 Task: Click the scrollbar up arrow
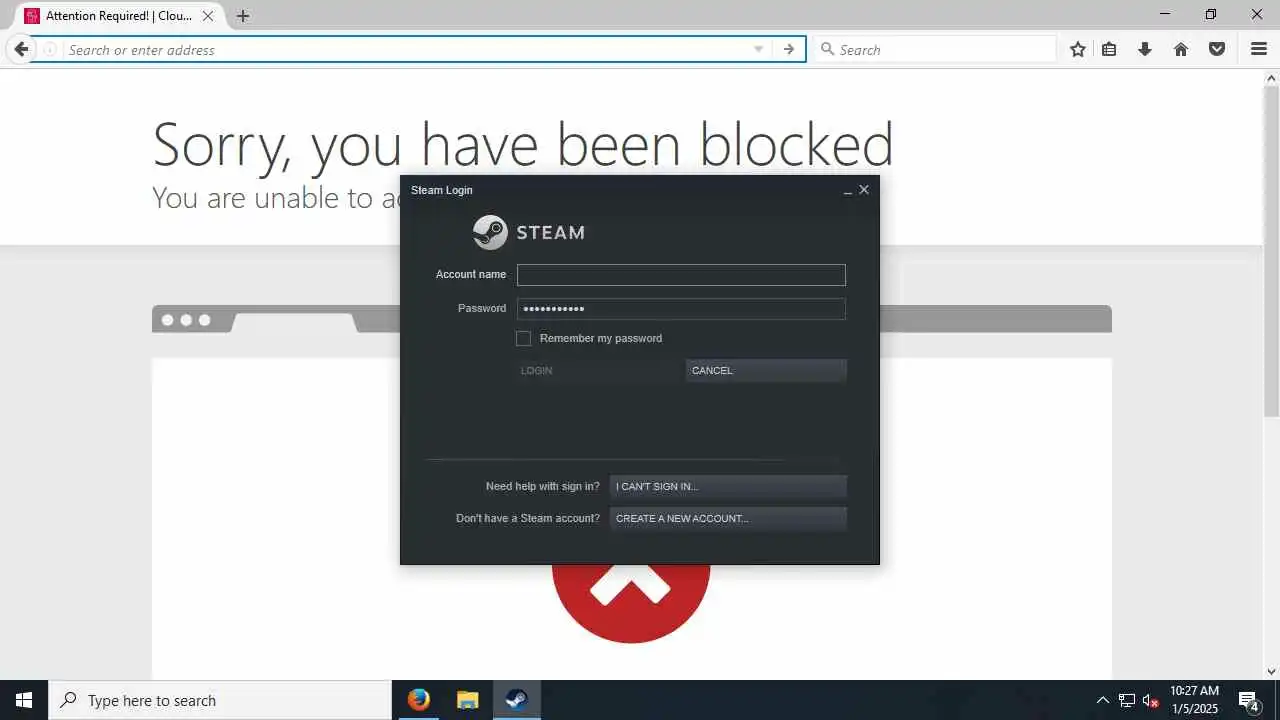point(1271,77)
